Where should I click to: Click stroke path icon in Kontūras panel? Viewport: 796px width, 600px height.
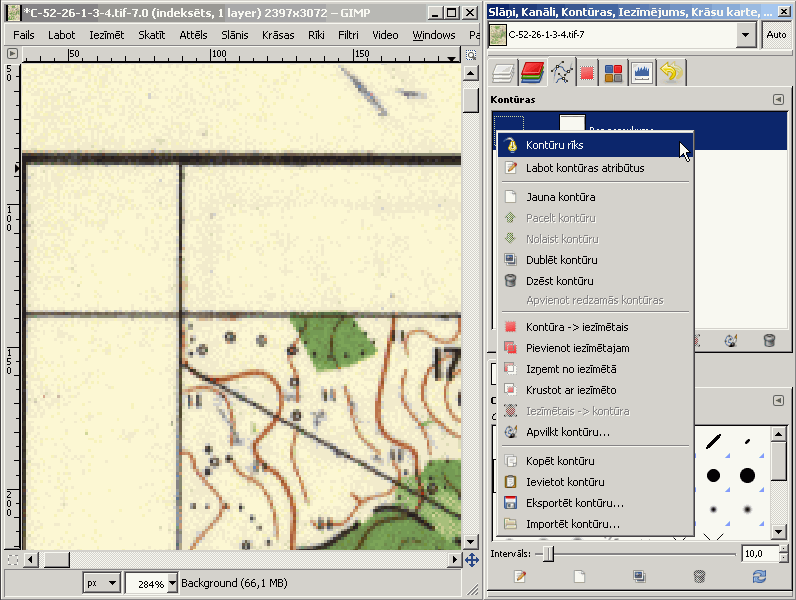point(731,341)
